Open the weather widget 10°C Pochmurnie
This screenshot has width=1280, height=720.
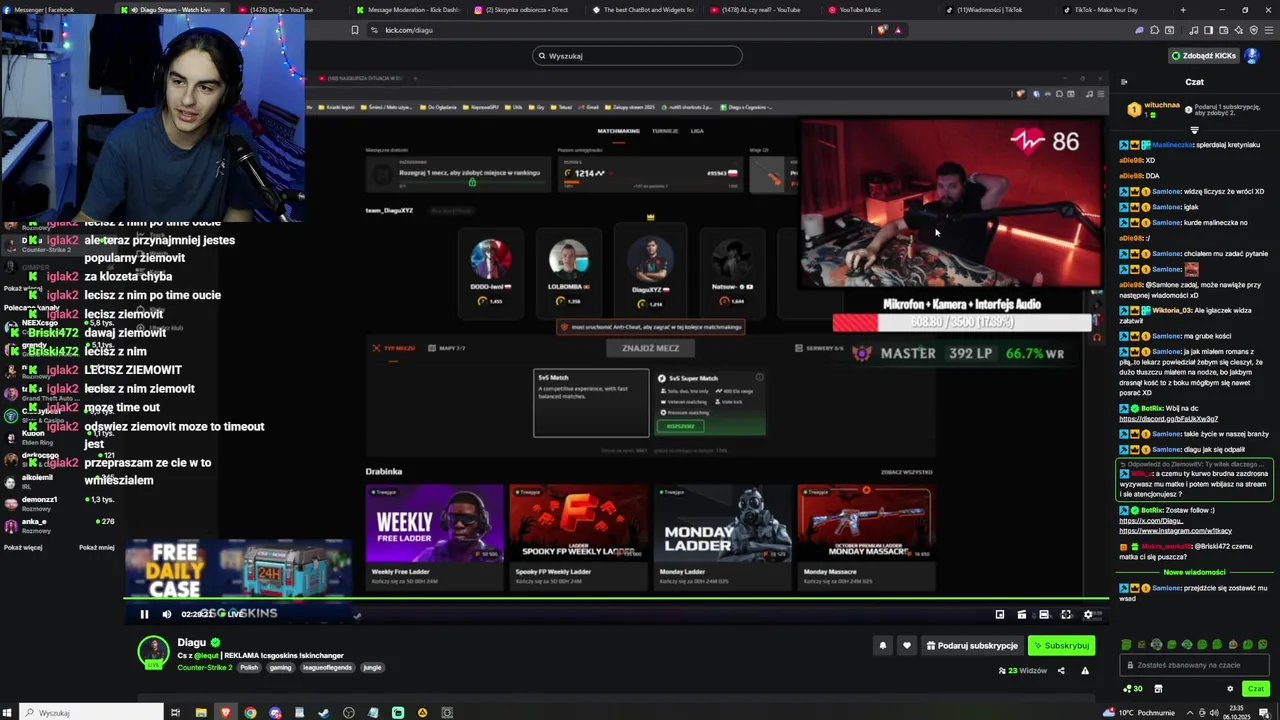(x=1140, y=713)
